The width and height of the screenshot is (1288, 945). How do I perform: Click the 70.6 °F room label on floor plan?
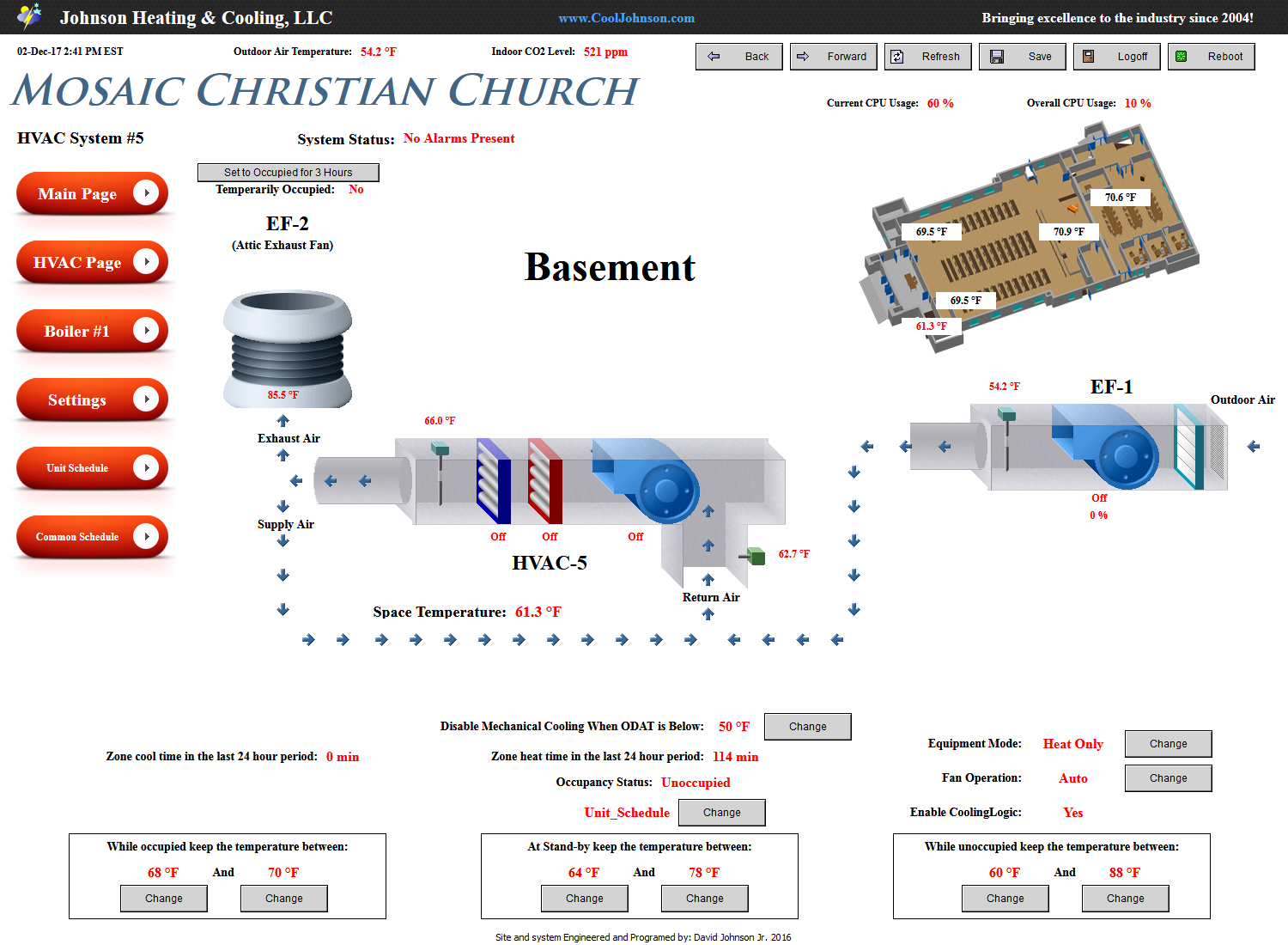pos(1120,198)
